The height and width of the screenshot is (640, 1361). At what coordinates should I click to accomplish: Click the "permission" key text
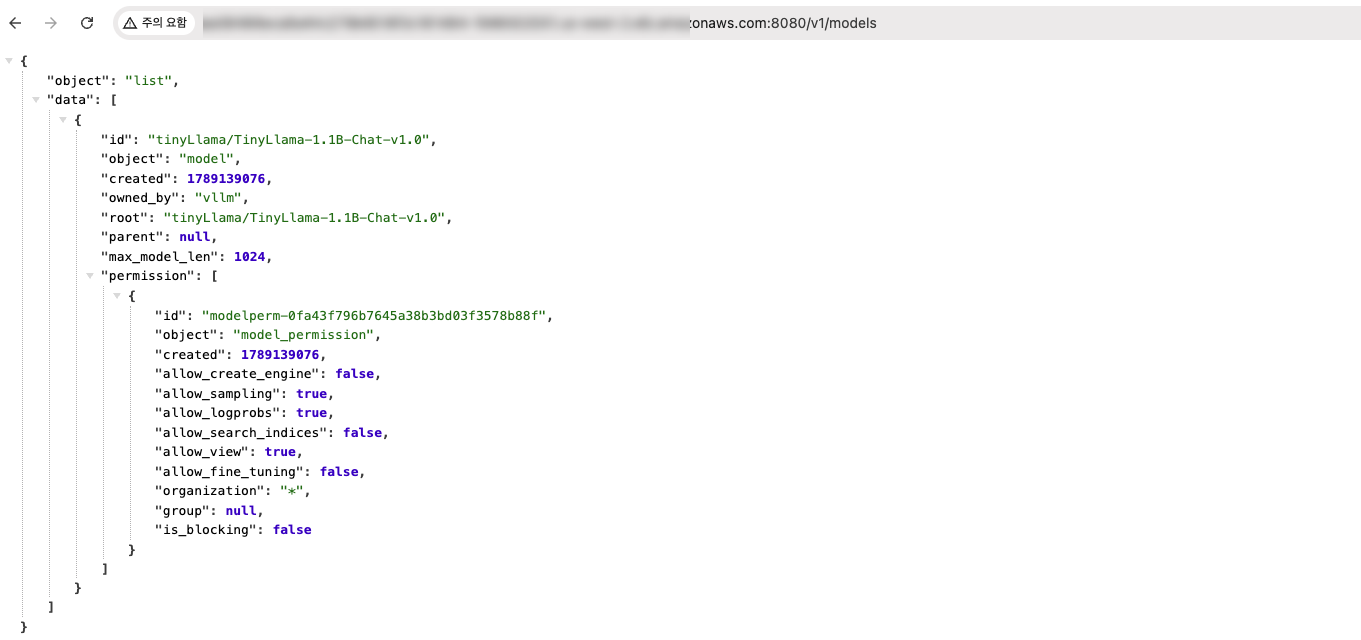(x=148, y=276)
